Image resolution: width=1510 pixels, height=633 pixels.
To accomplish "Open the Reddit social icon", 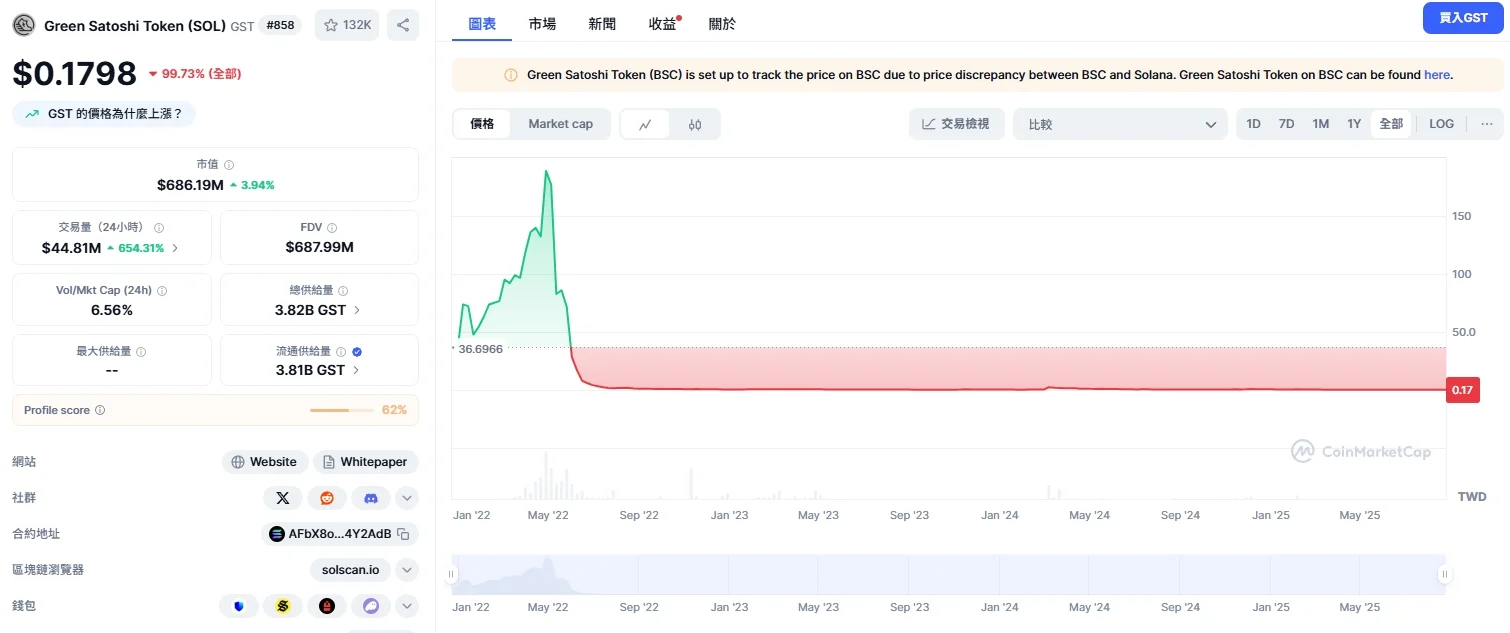I will (327, 497).
